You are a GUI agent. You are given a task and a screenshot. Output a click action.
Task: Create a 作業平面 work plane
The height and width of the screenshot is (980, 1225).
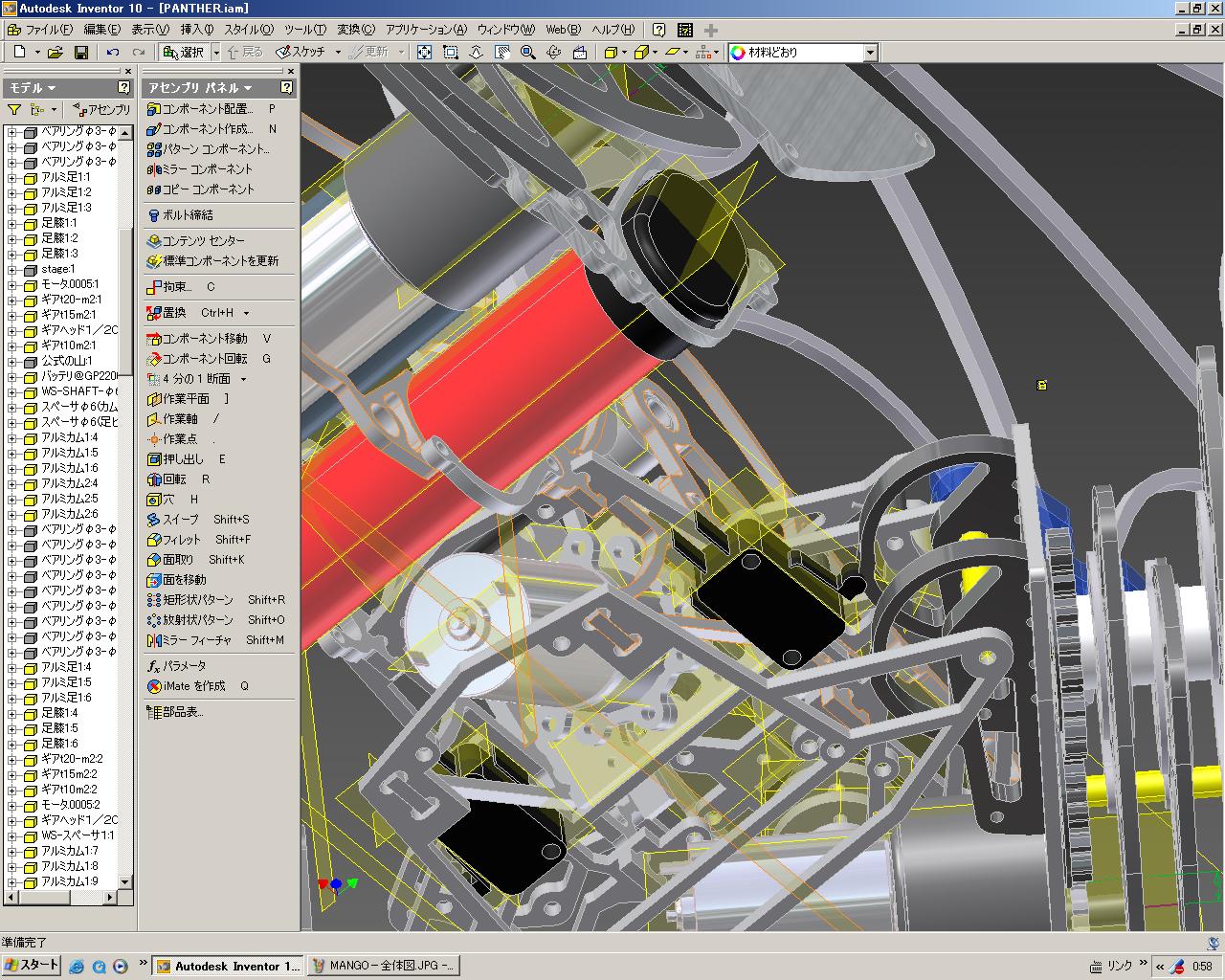click(178, 399)
